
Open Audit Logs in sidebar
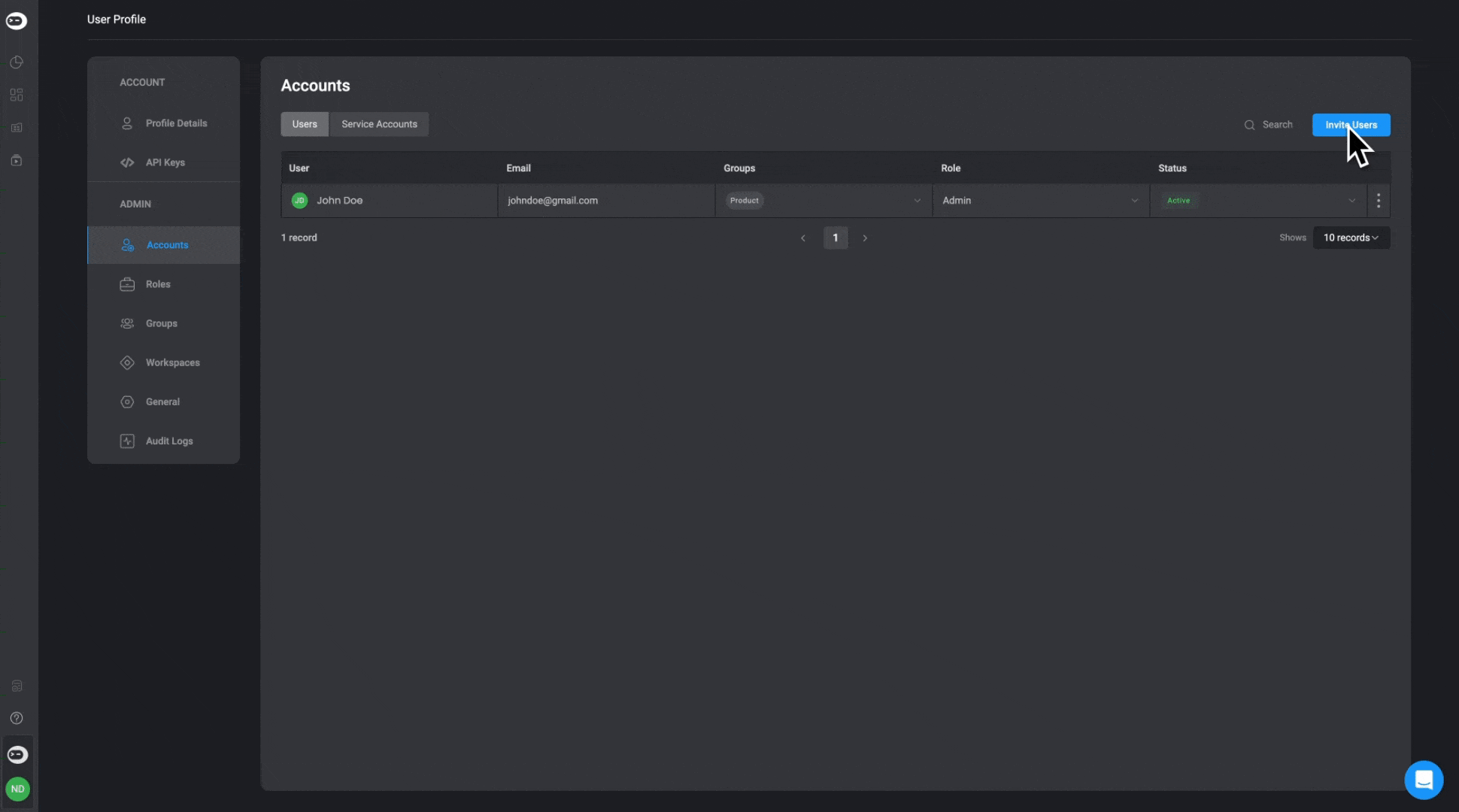(x=168, y=441)
